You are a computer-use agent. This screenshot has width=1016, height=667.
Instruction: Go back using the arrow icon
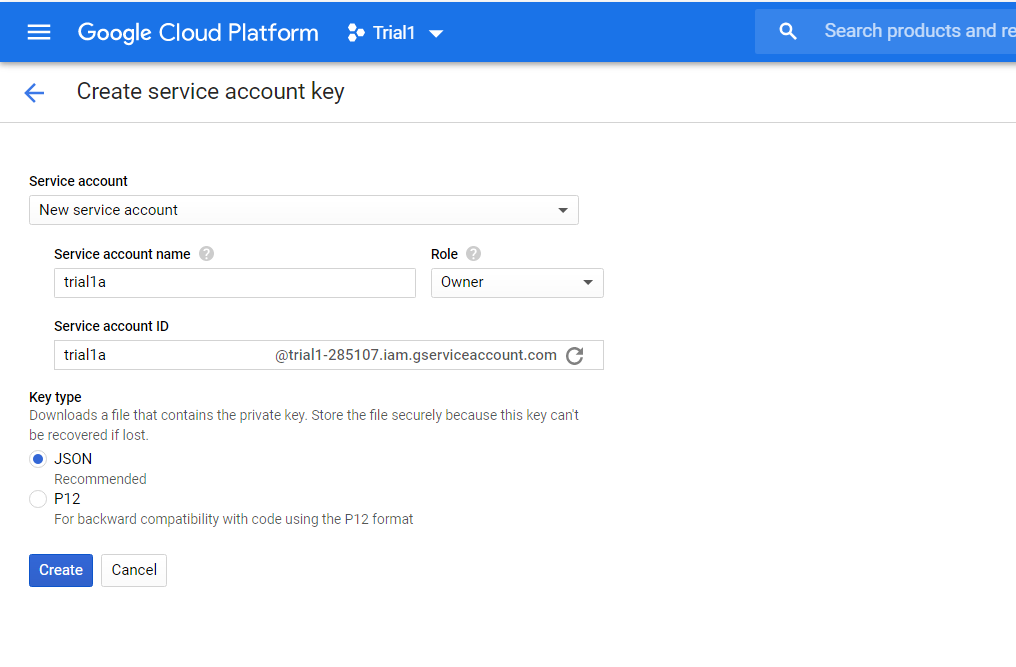pos(34,93)
